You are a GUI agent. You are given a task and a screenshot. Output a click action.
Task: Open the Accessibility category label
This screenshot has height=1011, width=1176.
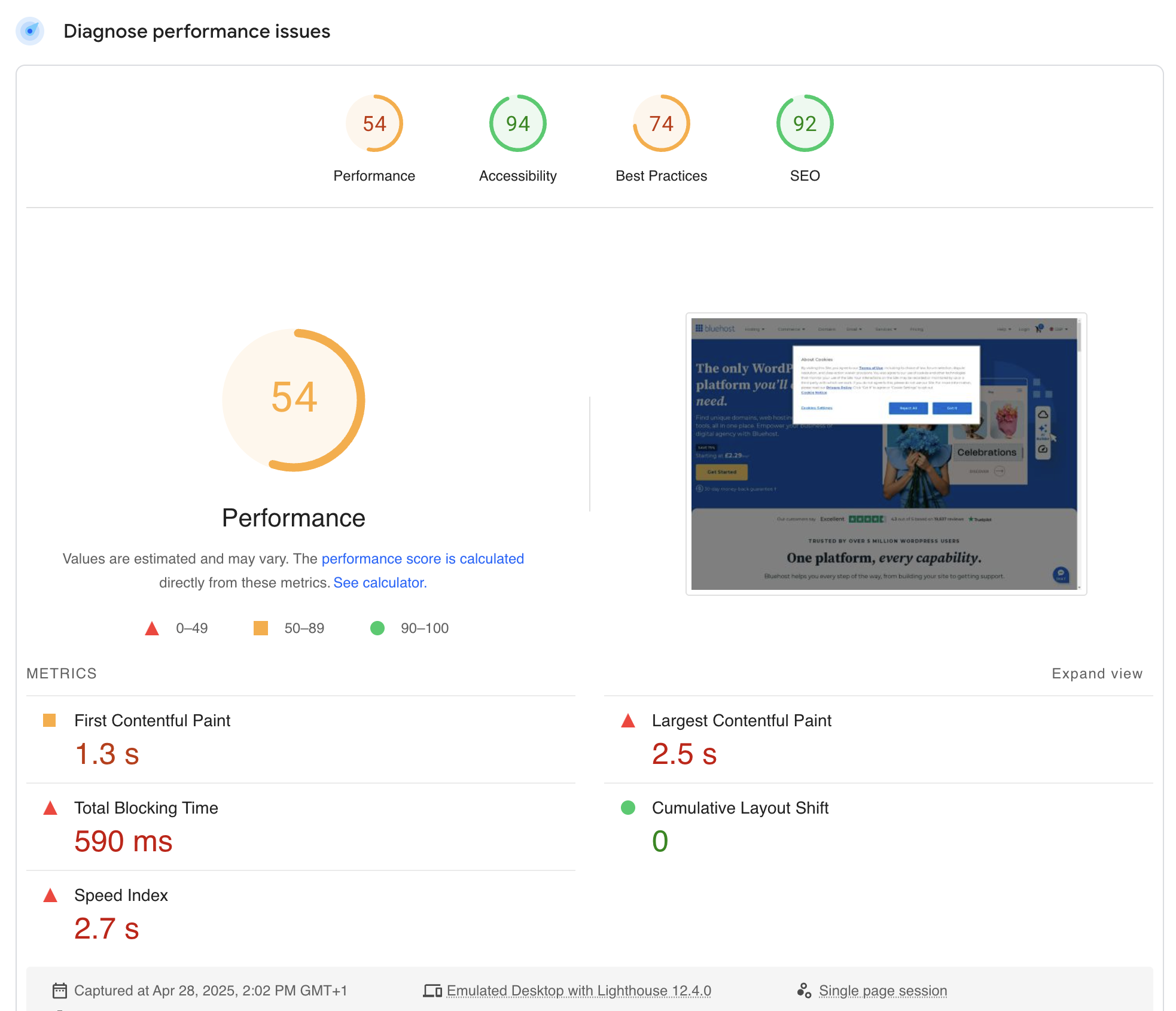tap(518, 176)
